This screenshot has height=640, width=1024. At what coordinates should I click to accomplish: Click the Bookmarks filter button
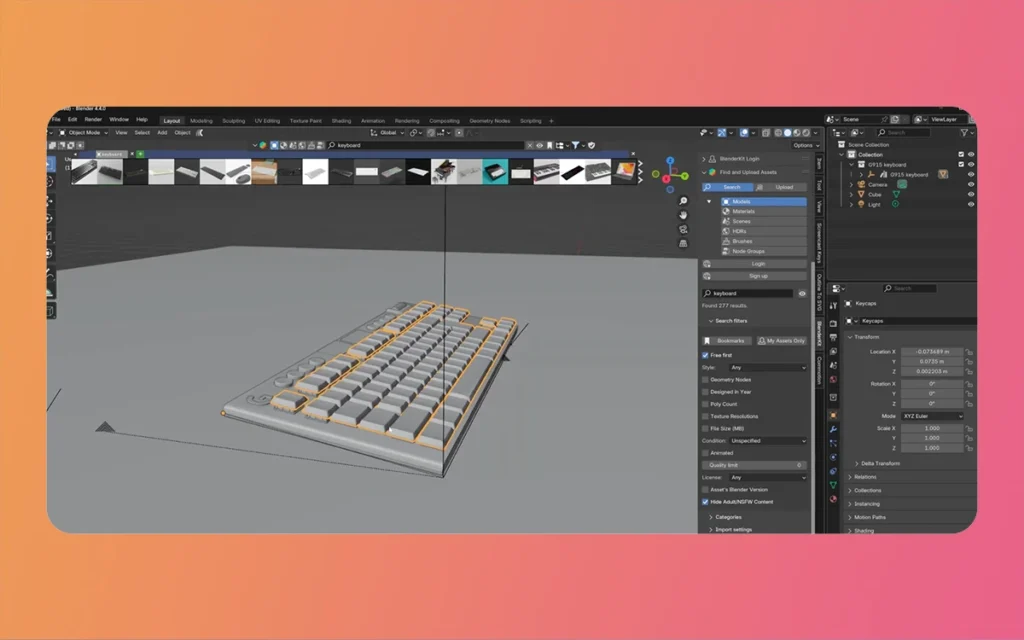click(728, 341)
